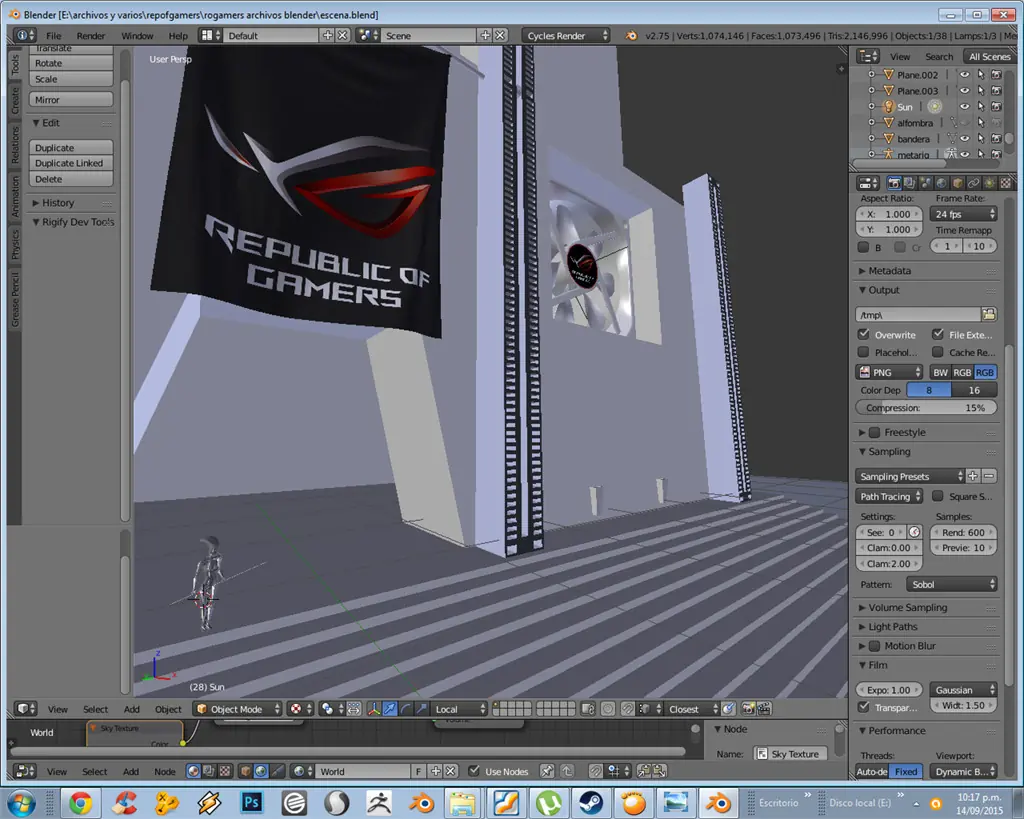Click the OpenGL render image camera icon

(x=748, y=709)
